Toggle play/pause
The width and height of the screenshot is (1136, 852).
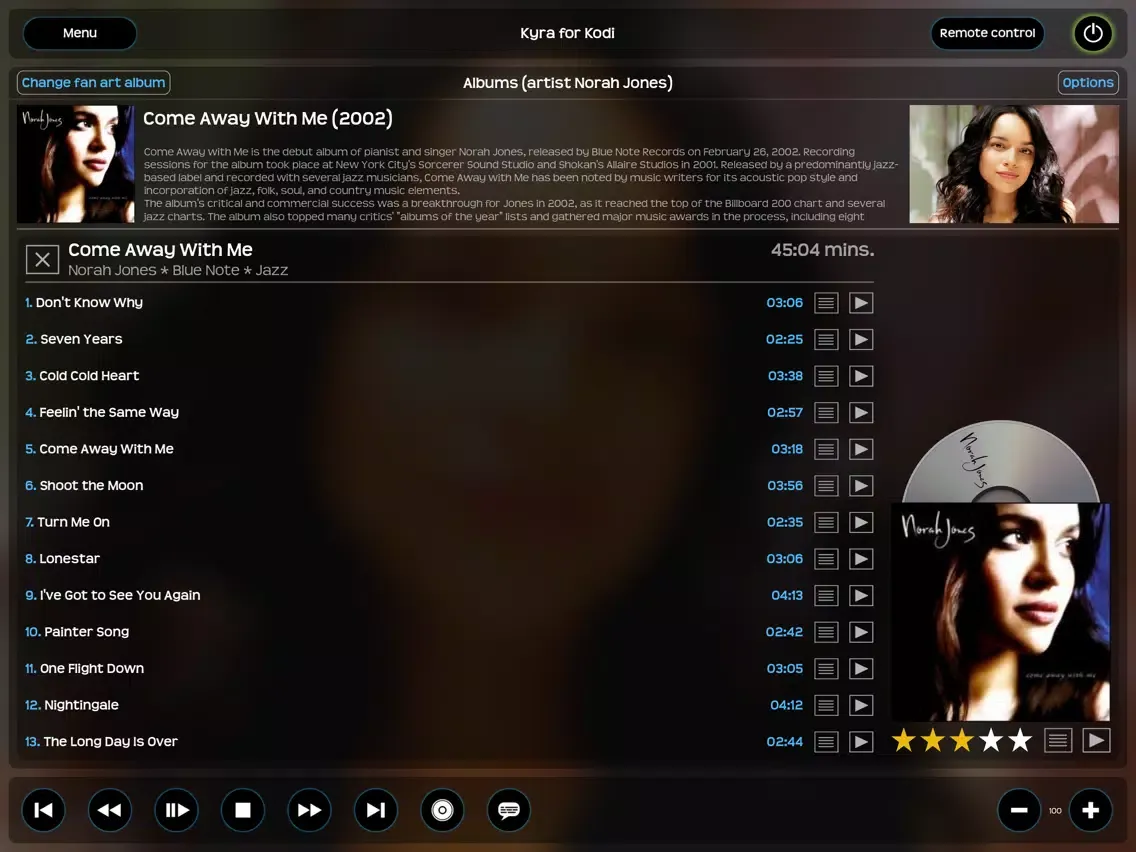pos(176,810)
